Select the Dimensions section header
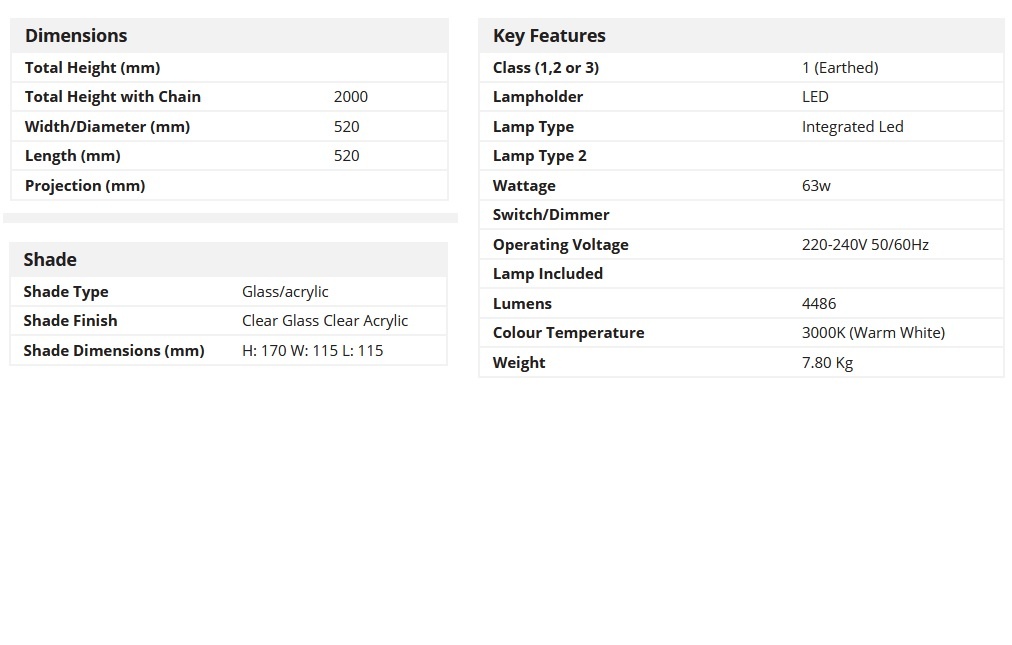The height and width of the screenshot is (645, 1012). [x=76, y=36]
